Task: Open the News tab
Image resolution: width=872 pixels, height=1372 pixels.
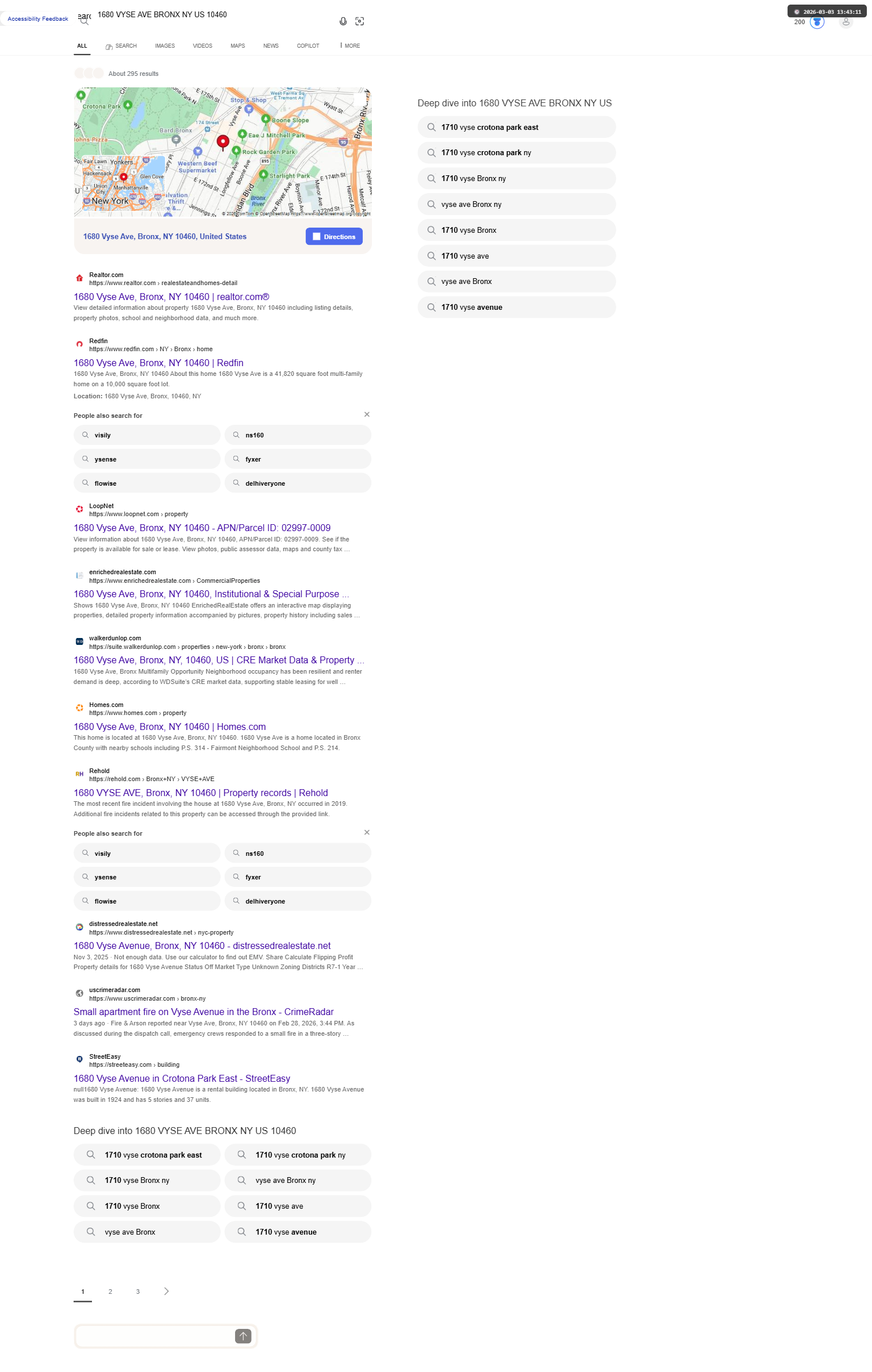Action: pyautogui.click(x=271, y=46)
